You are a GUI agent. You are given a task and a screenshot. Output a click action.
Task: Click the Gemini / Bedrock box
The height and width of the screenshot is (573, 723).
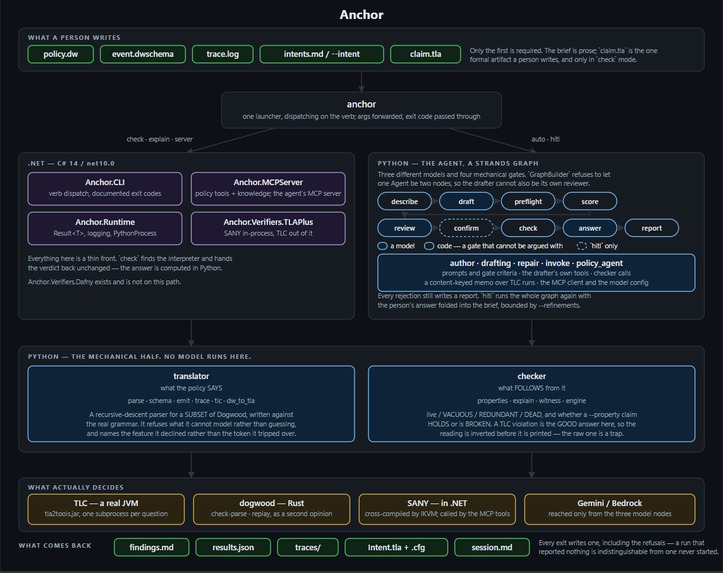click(610, 509)
